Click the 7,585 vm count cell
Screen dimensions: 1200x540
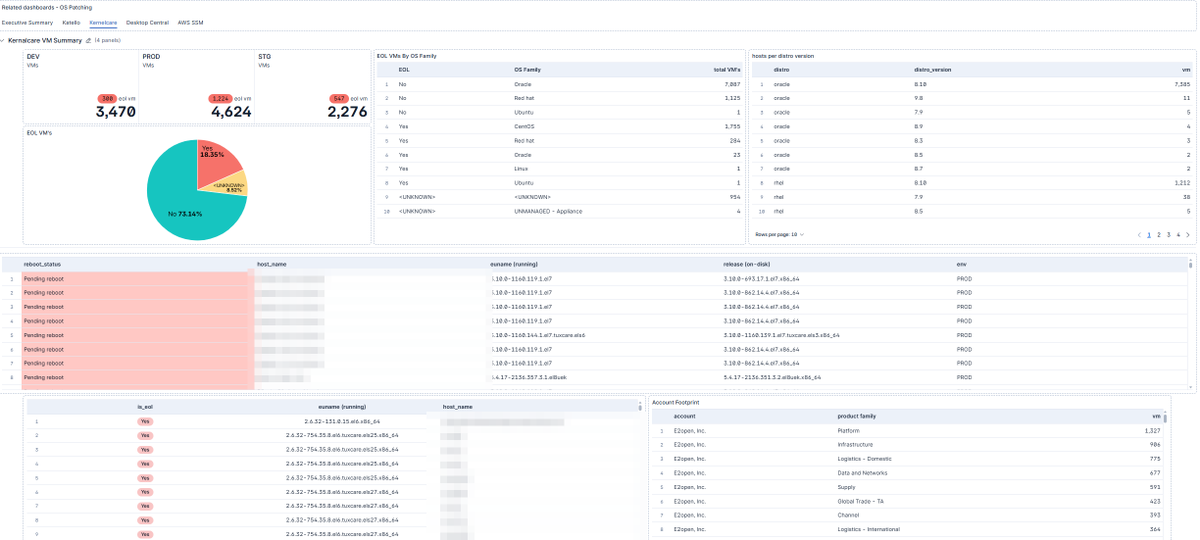pyautogui.click(x=1180, y=85)
